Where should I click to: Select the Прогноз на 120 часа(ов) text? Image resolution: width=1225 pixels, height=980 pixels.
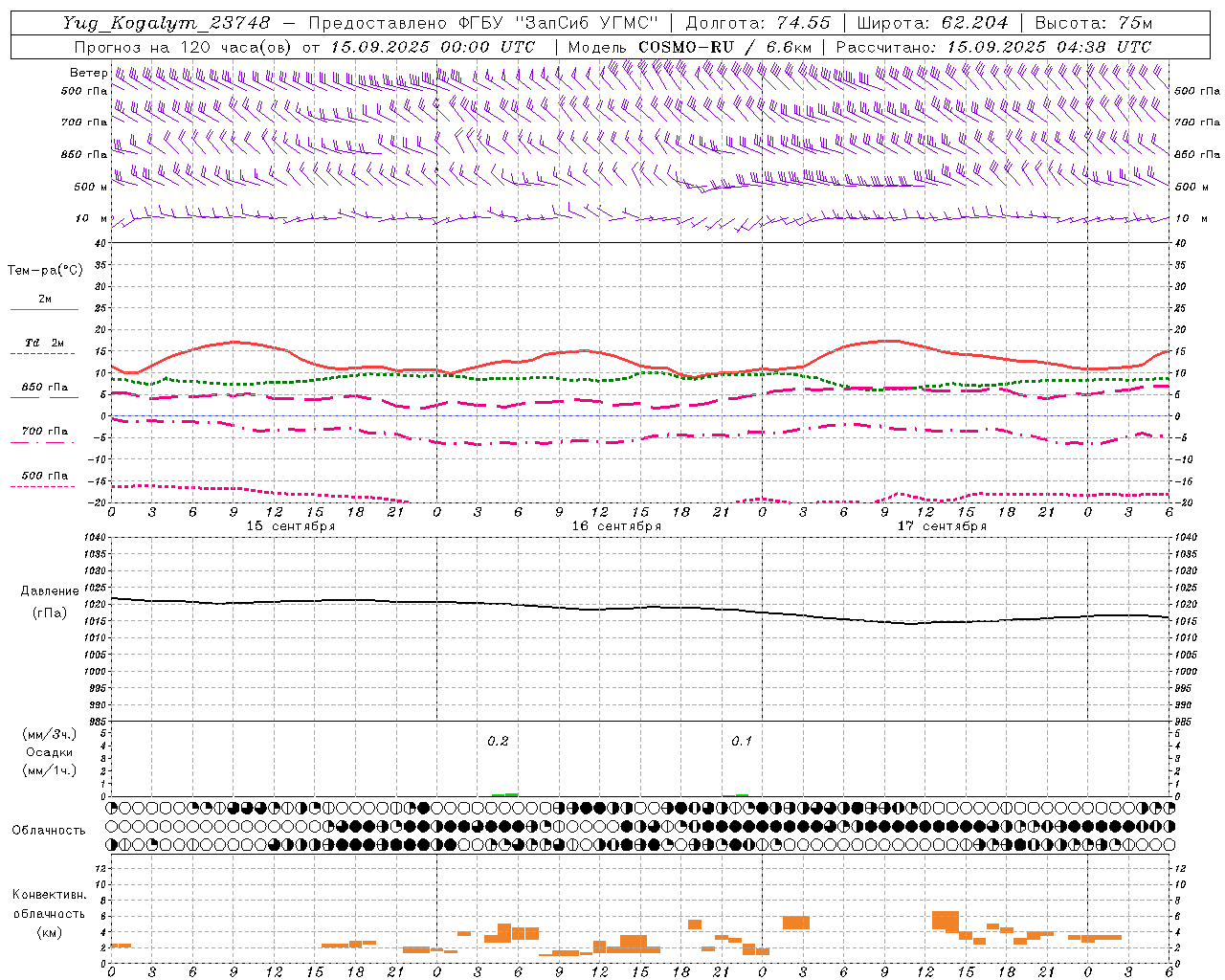coord(184,47)
